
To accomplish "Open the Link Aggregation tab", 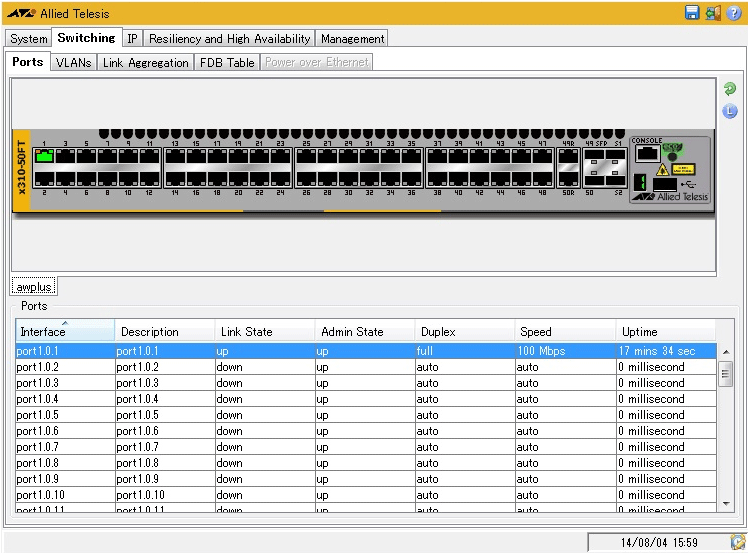I will pyautogui.click(x=145, y=62).
